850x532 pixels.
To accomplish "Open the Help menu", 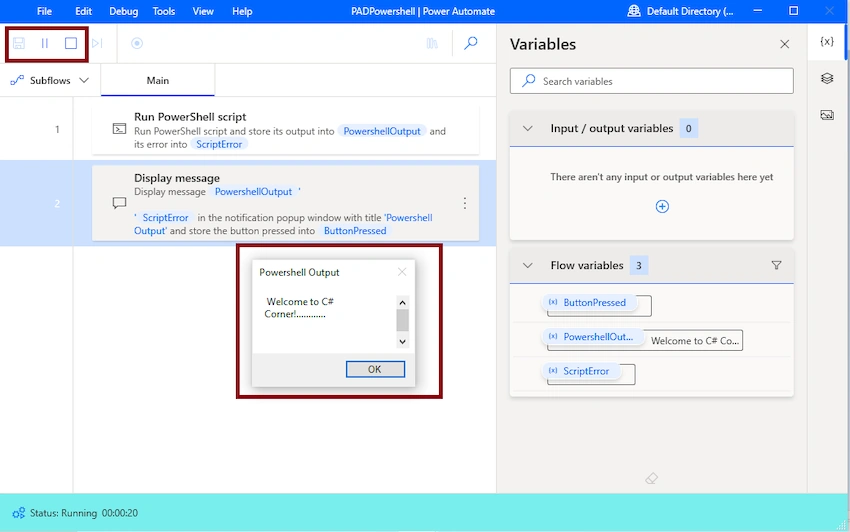I will (x=242, y=11).
